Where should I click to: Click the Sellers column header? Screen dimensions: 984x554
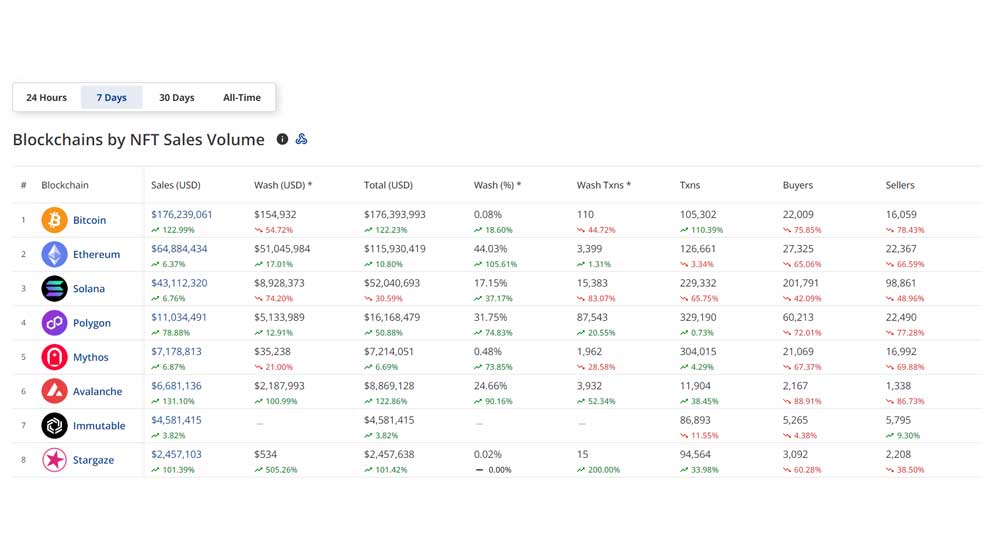(900, 185)
